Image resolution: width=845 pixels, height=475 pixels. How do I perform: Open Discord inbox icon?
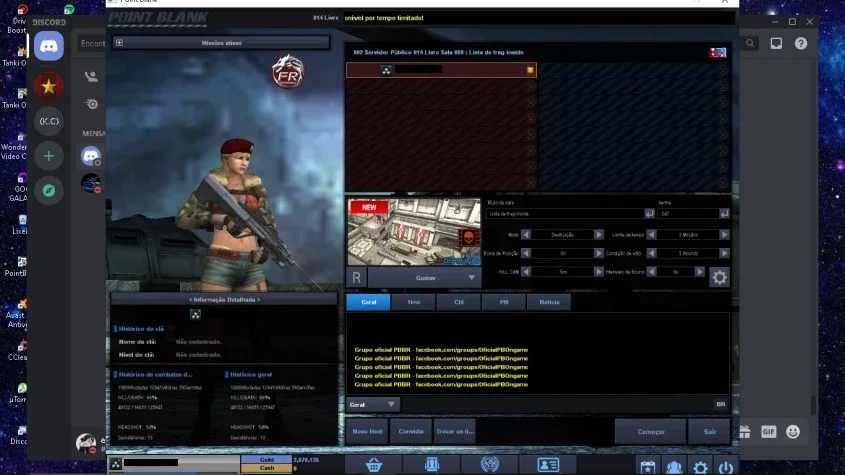tap(776, 43)
